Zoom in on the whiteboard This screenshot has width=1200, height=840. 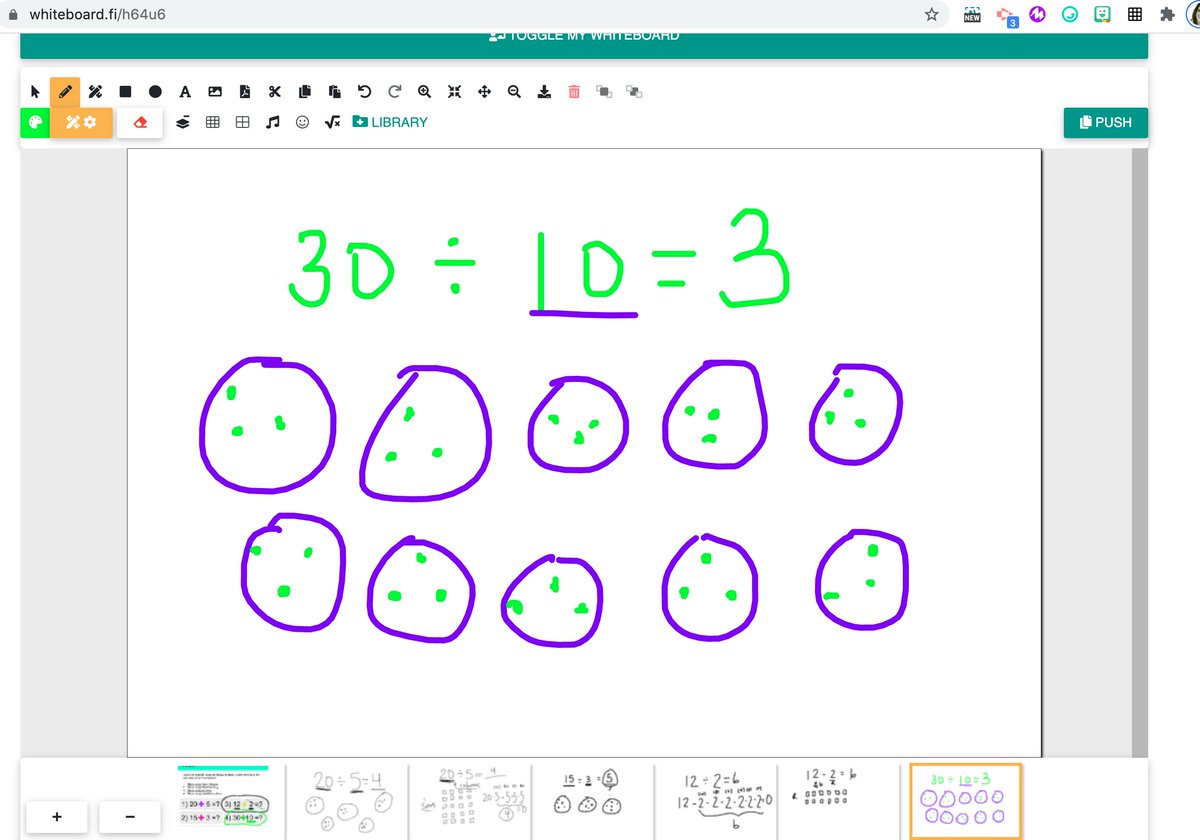[424, 91]
